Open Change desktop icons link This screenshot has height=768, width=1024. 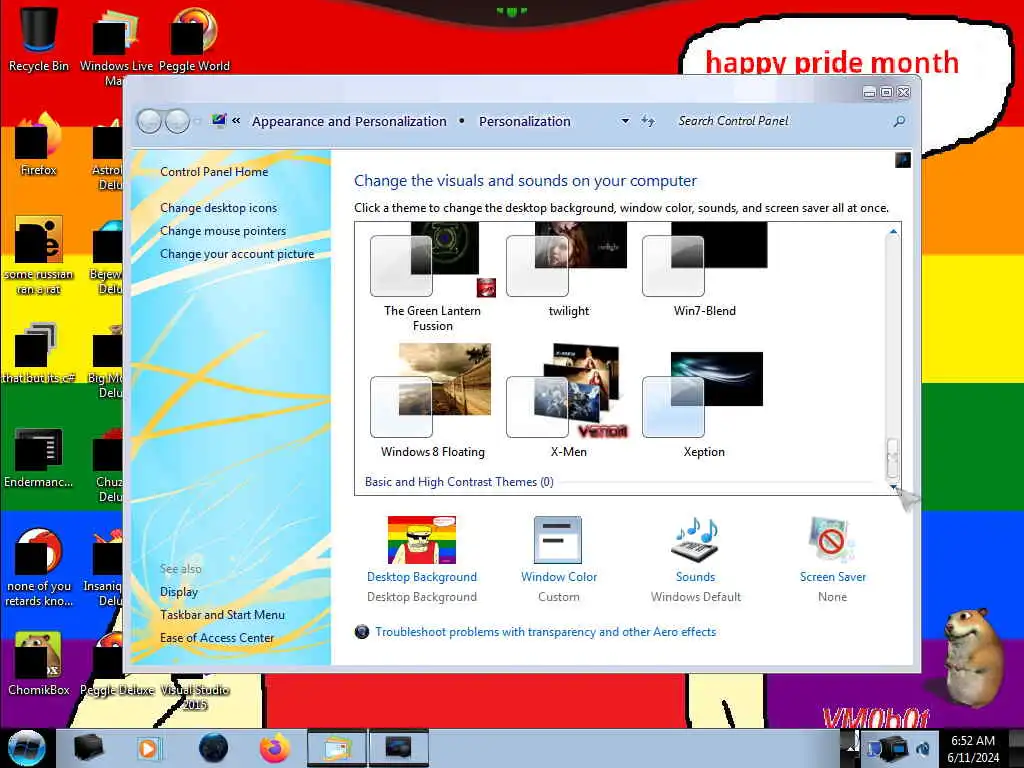pyautogui.click(x=218, y=208)
